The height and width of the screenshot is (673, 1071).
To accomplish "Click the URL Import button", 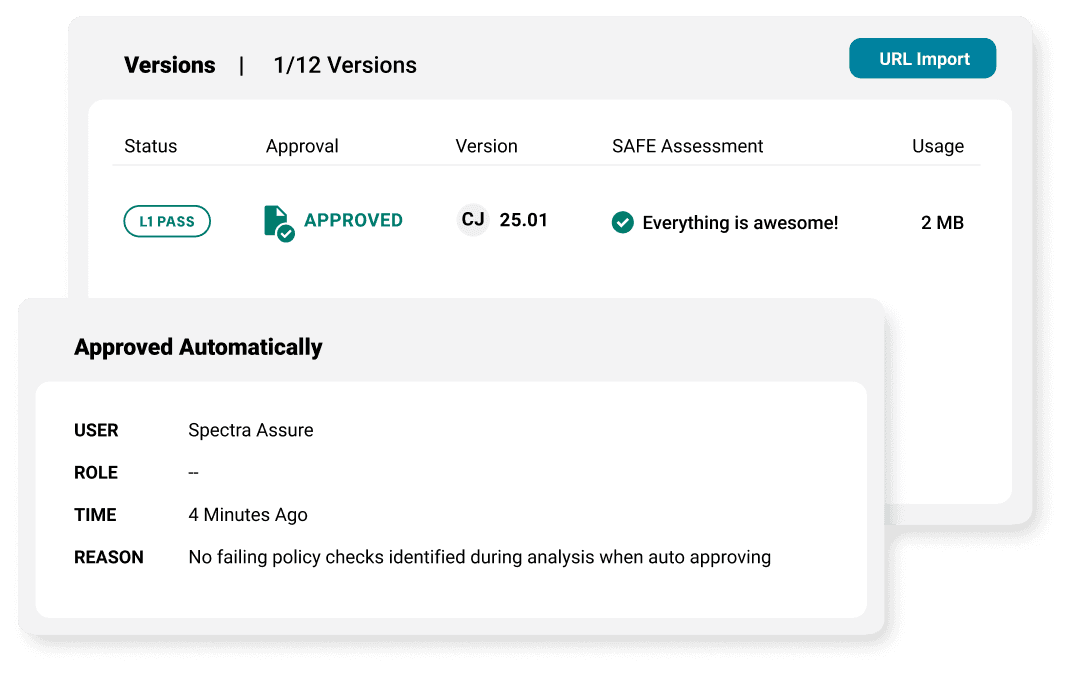I will [x=922, y=58].
